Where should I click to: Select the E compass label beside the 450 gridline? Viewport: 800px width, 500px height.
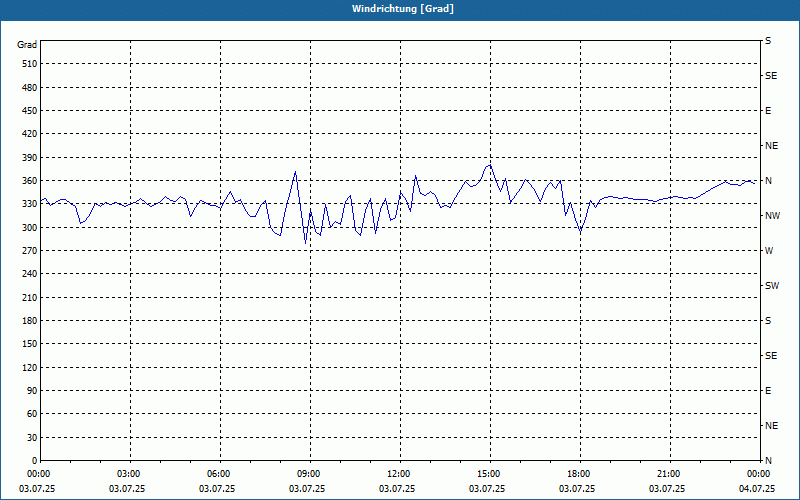coord(768,111)
